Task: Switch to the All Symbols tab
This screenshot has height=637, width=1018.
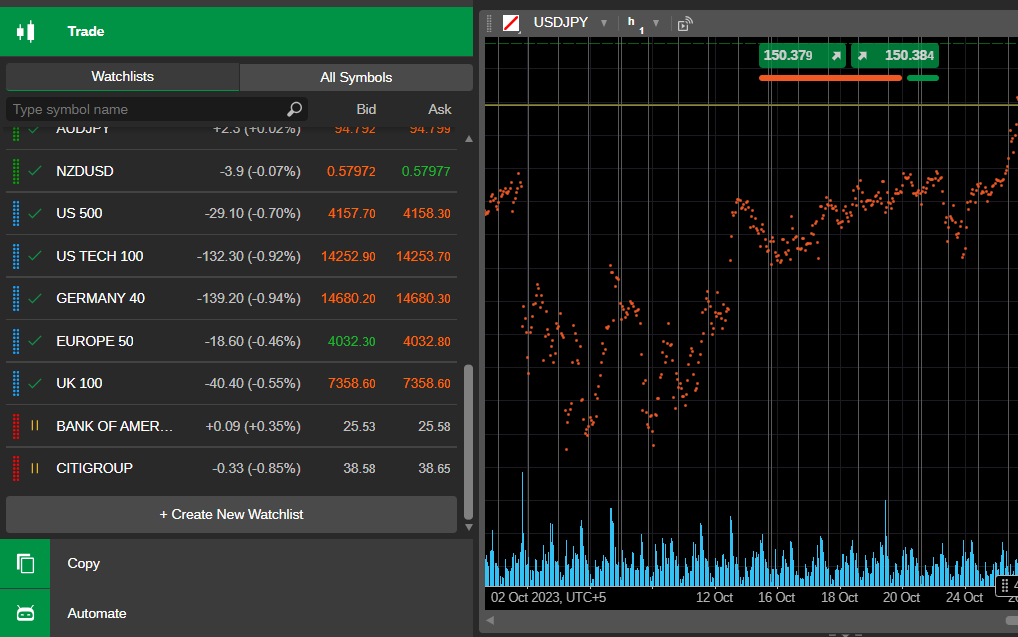Action: click(356, 77)
